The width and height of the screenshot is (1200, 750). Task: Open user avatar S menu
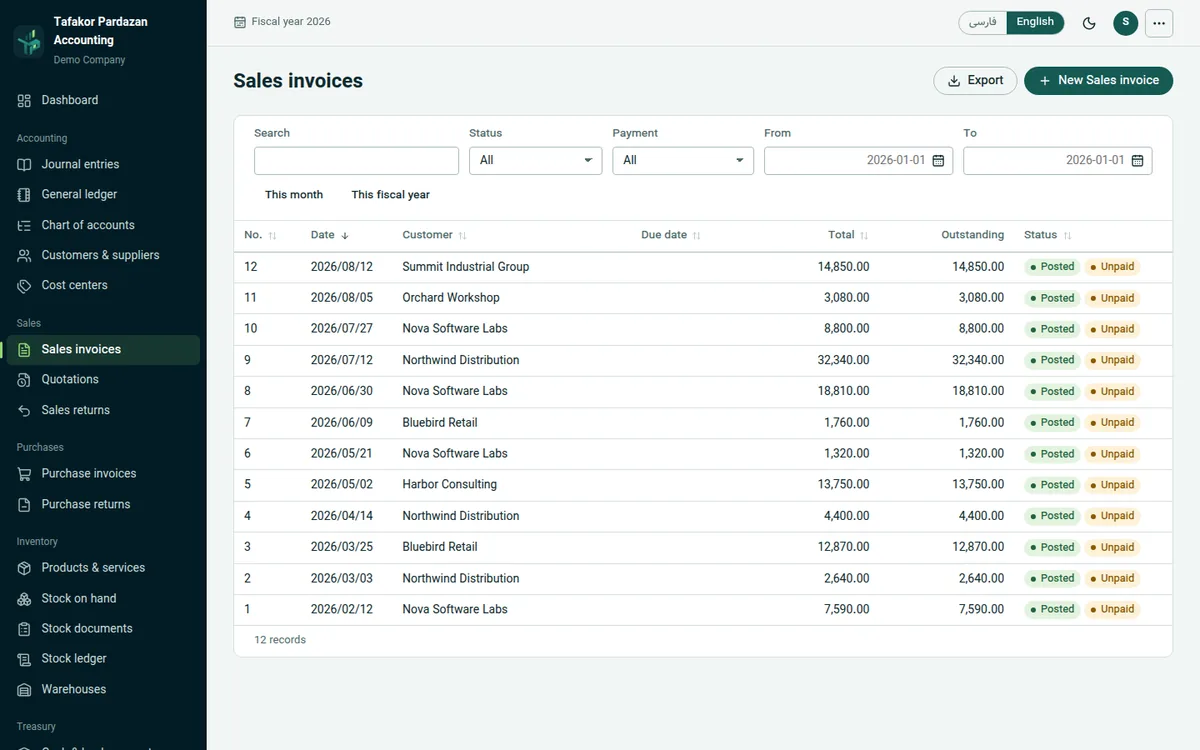tap(1125, 23)
